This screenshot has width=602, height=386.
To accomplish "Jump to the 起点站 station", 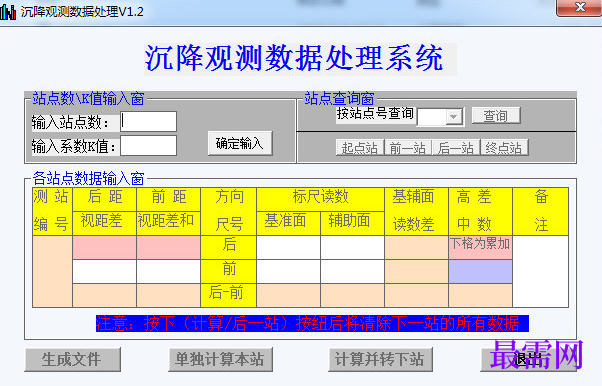I will point(360,148).
